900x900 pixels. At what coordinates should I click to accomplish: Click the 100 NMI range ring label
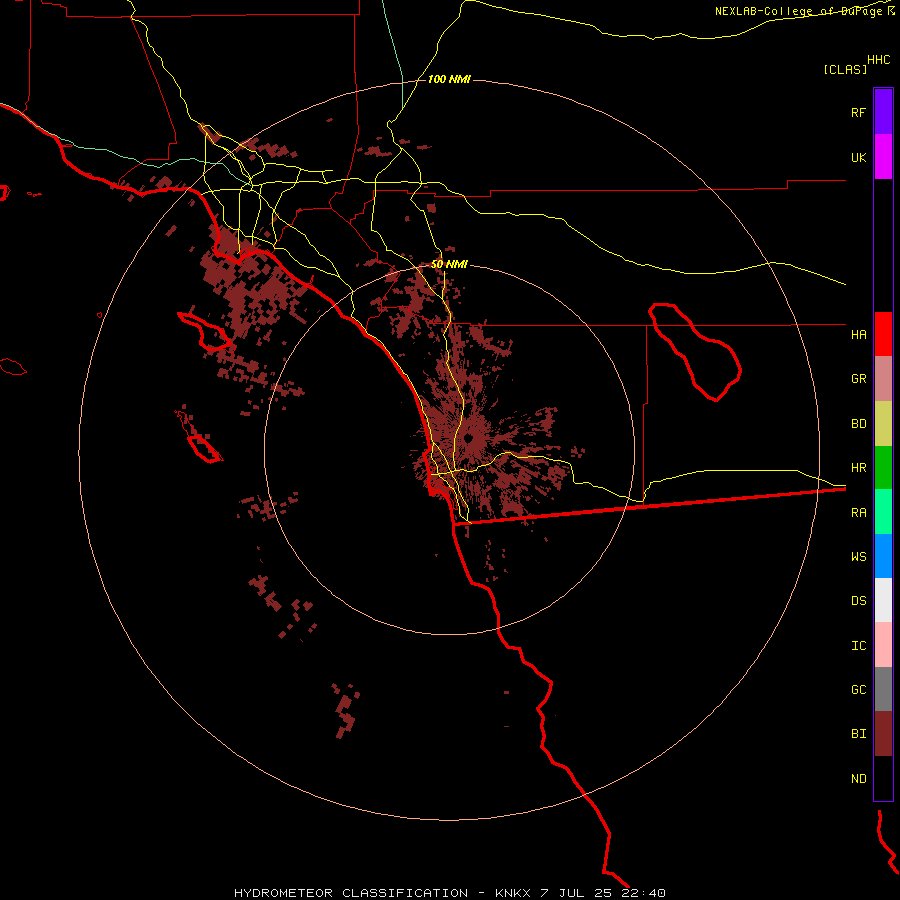click(x=449, y=79)
